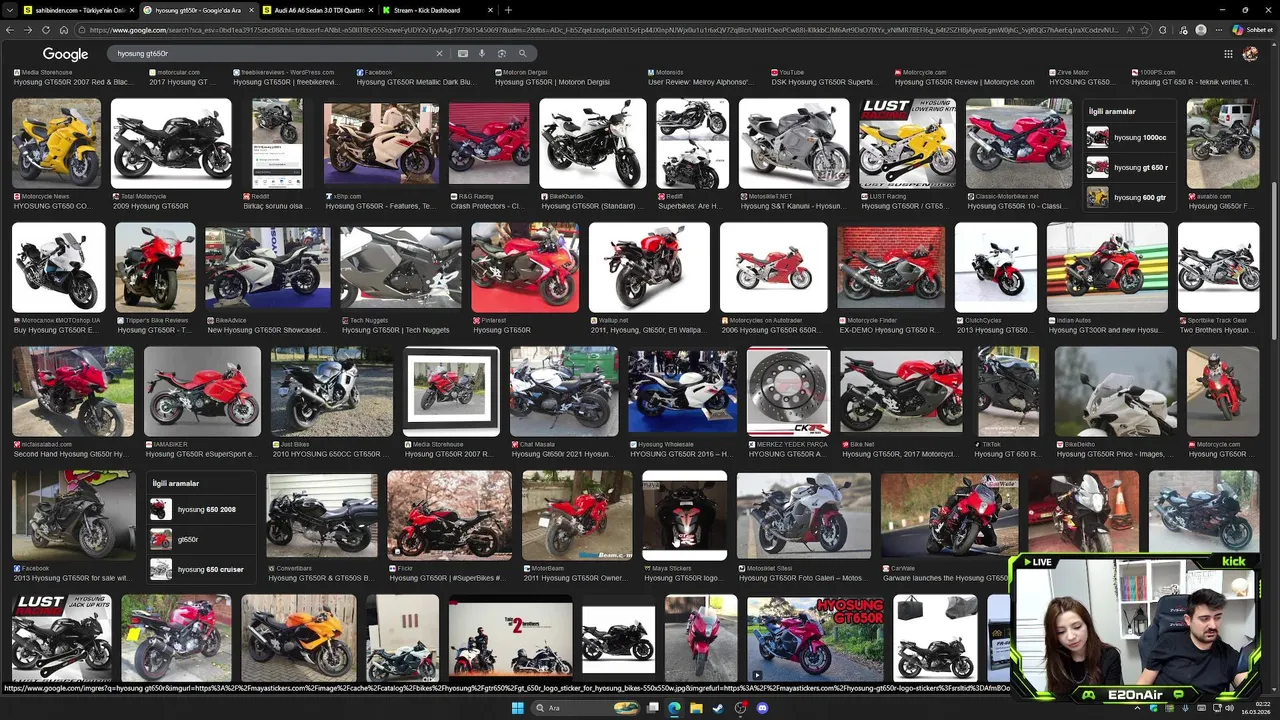Show hidden system tray icons chevron
Viewport: 1280px width, 720px height.
click(x=1137, y=708)
